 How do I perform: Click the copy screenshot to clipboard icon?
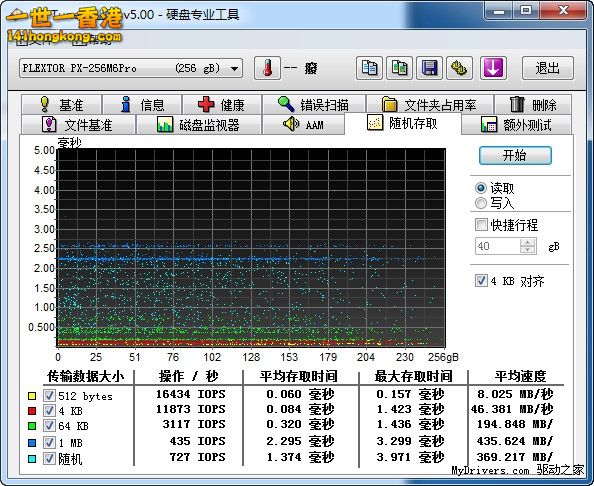(399, 68)
